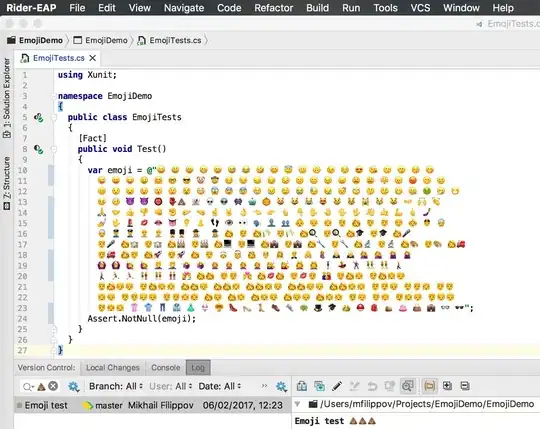Viewport: 540px width, 429px height.
Task: Toggle the group by directory button in changes toolbar
Action: tap(429, 386)
